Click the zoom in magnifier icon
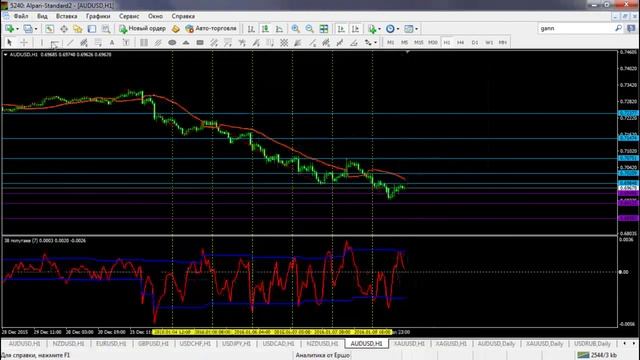 coord(296,29)
